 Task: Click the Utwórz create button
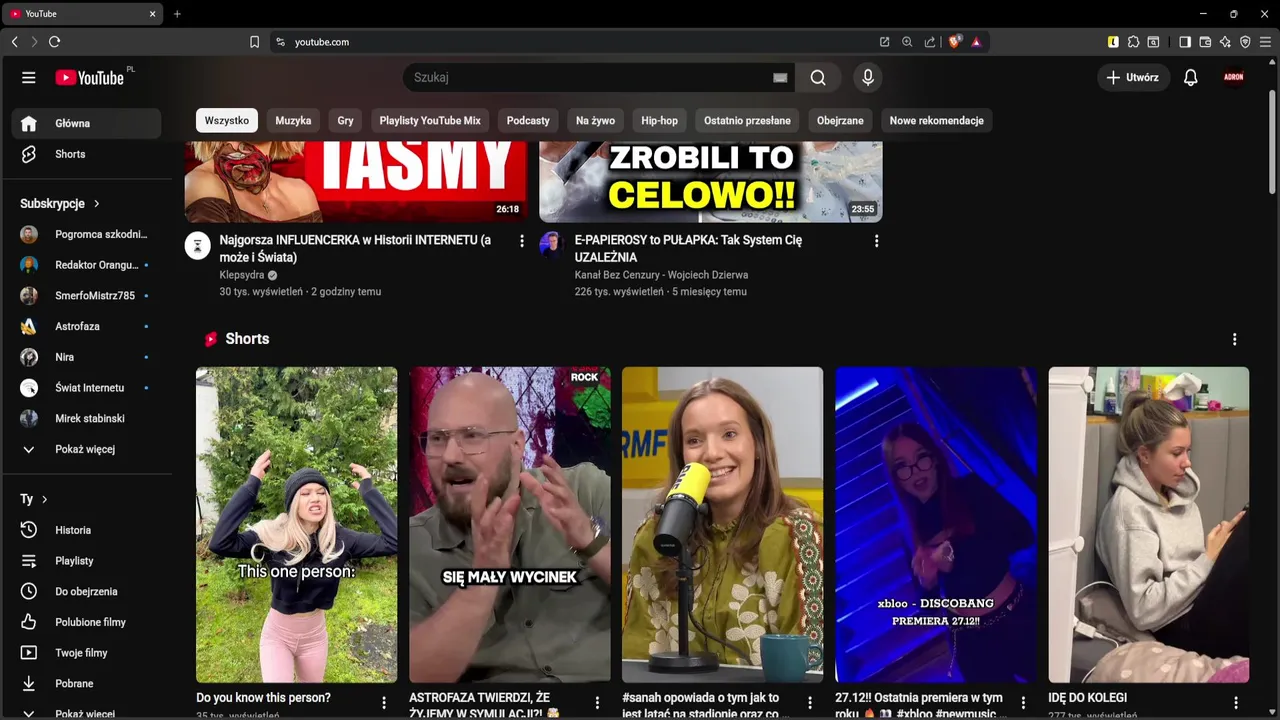[1133, 77]
